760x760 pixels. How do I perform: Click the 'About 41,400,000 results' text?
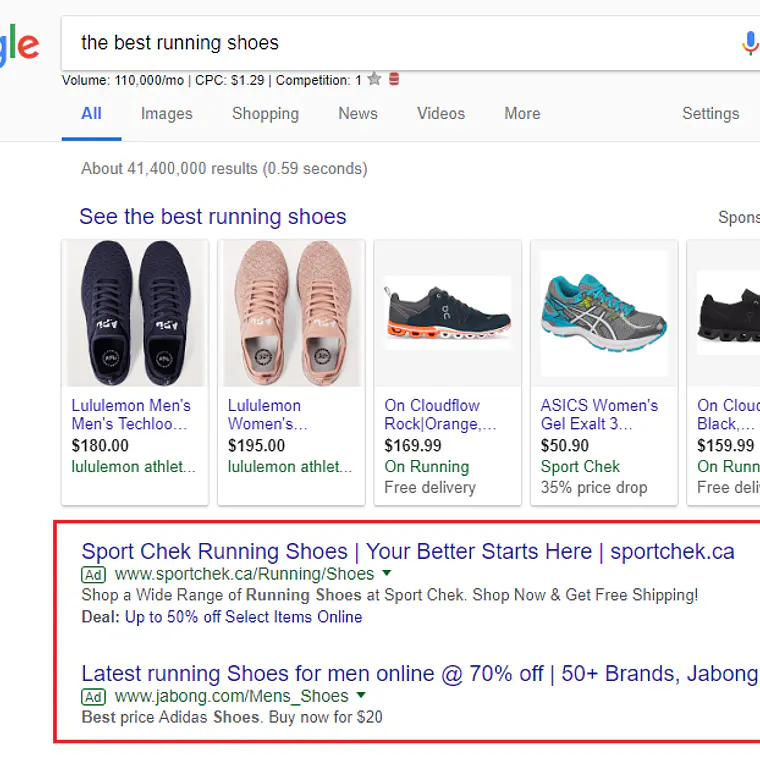tap(224, 169)
